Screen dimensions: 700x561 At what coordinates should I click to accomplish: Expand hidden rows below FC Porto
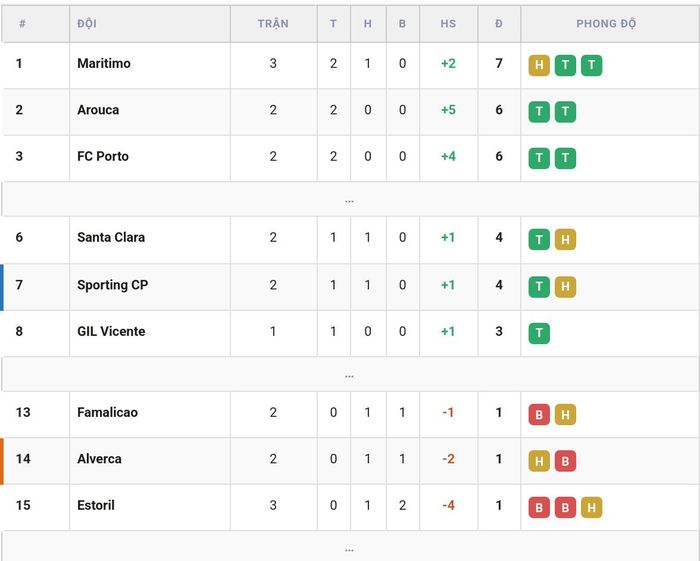pyautogui.click(x=350, y=199)
